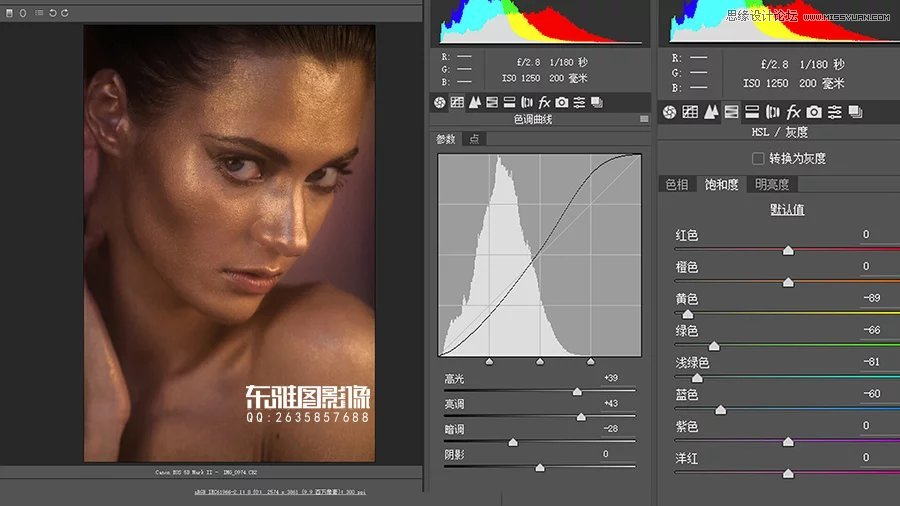Viewport: 900px width, 506px height.
Task: Click the 红色 saturation slider handle
Action: (788, 250)
